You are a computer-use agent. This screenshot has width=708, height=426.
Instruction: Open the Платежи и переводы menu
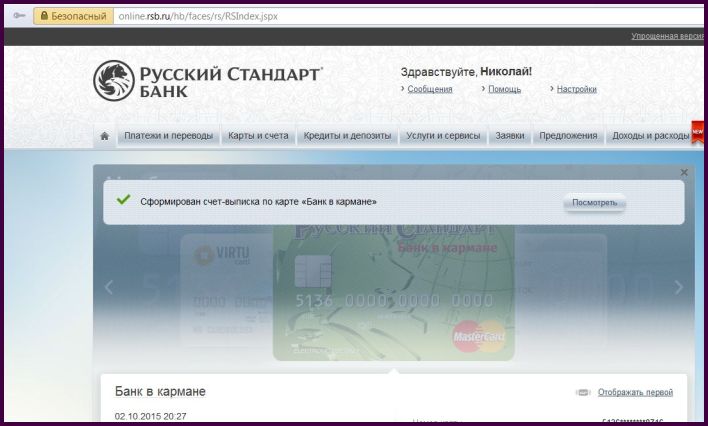point(168,136)
